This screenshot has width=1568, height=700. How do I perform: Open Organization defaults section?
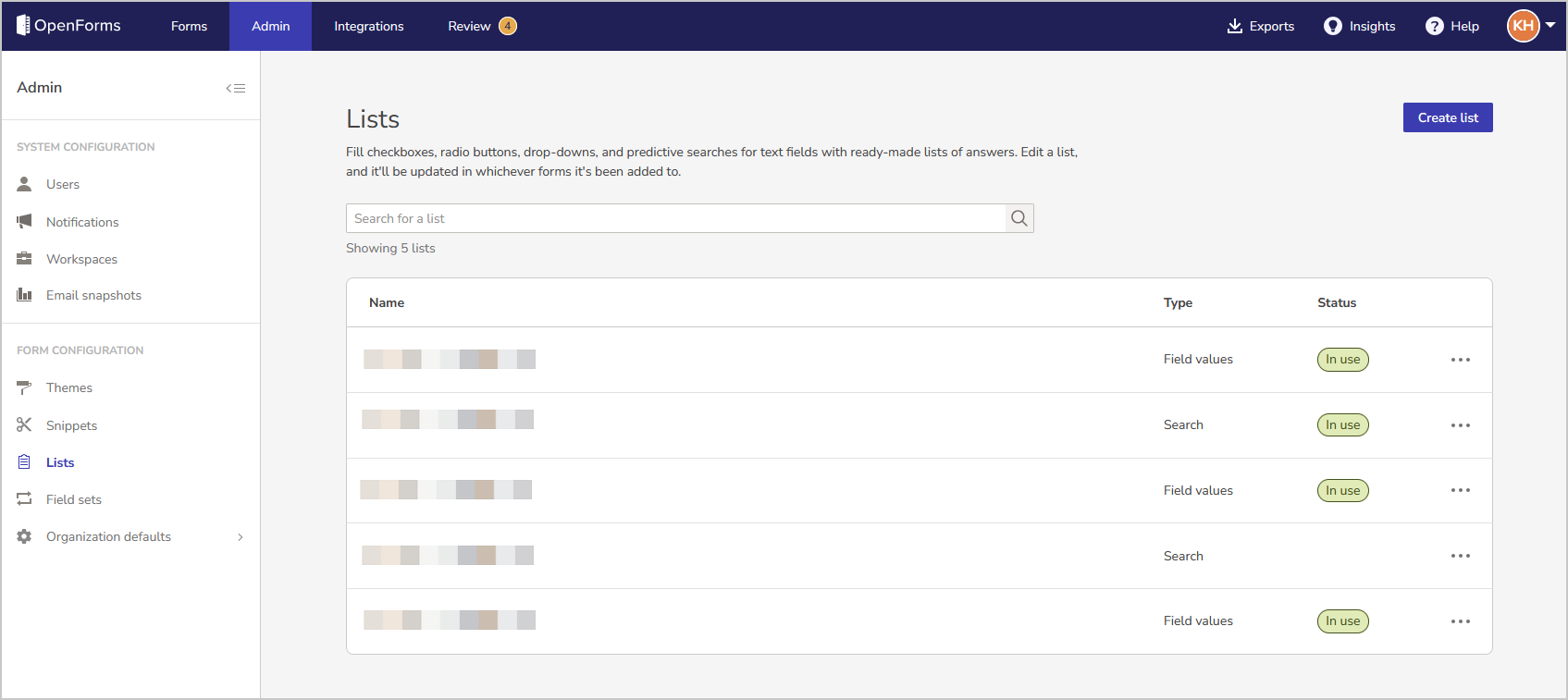click(x=108, y=536)
